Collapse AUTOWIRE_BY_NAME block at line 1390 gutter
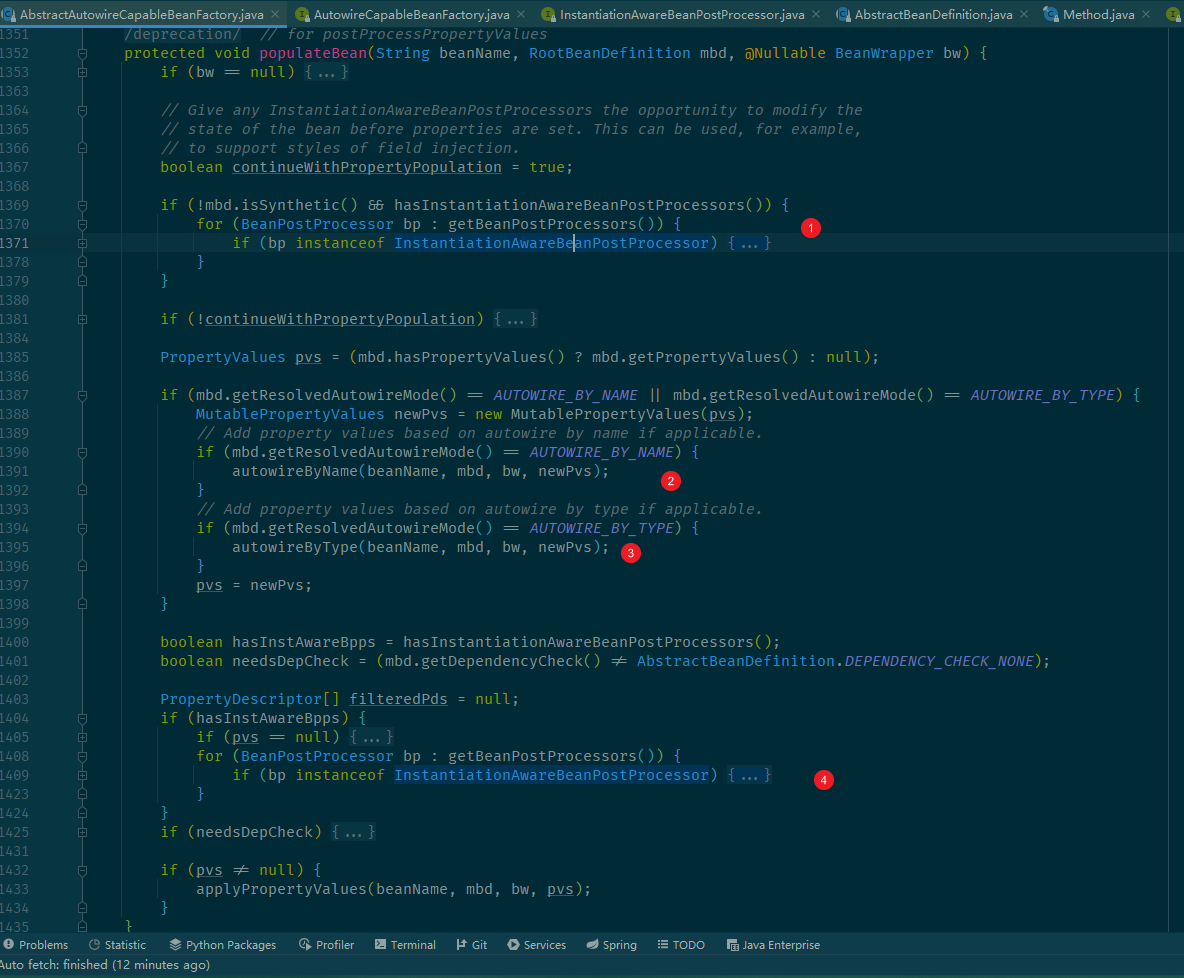 click(82, 452)
